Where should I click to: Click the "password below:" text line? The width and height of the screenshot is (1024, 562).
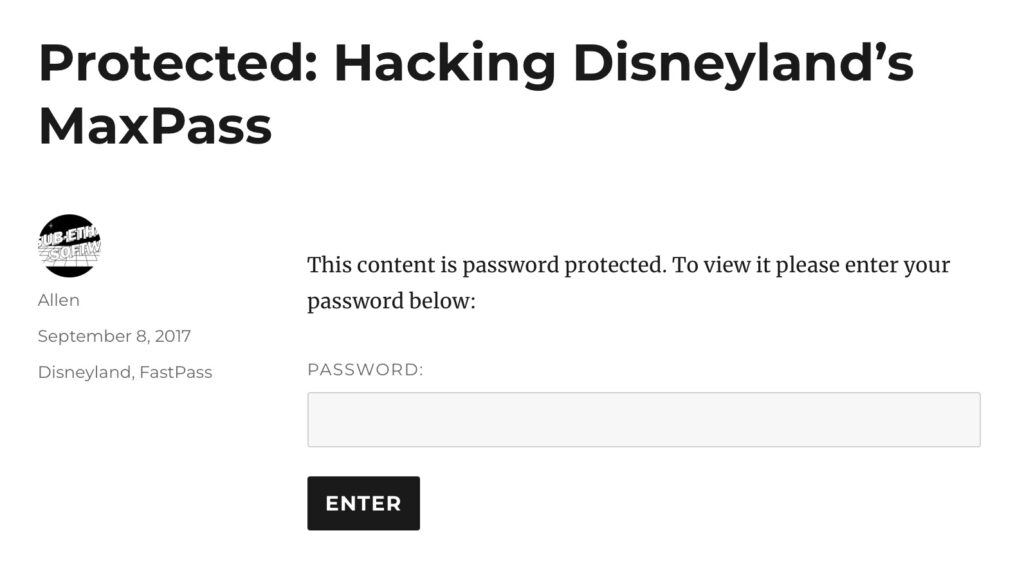click(391, 301)
